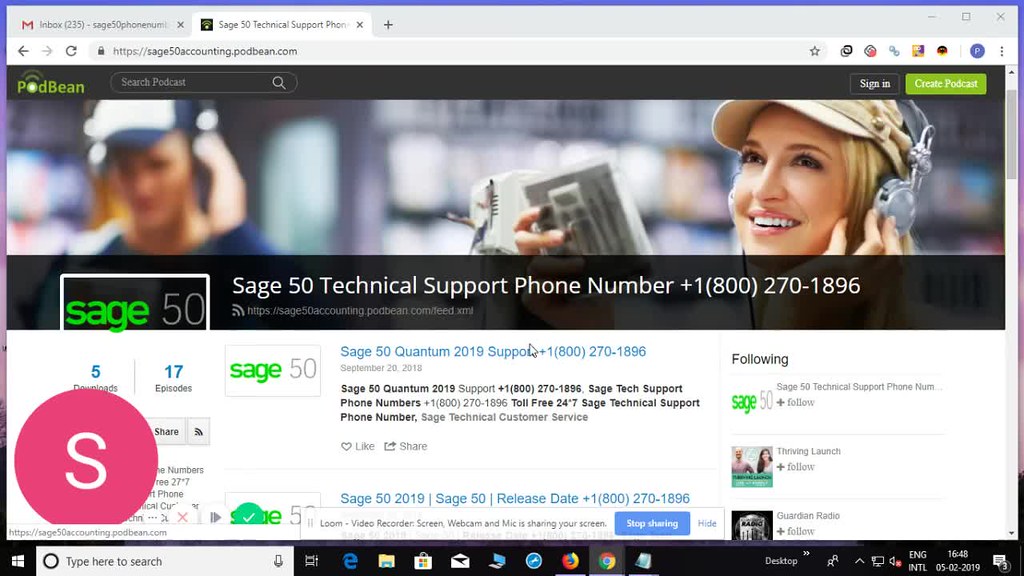Launch Firefox from the taskbar
The width and height of the screenshot is (1024, 576).
(571, 561)
